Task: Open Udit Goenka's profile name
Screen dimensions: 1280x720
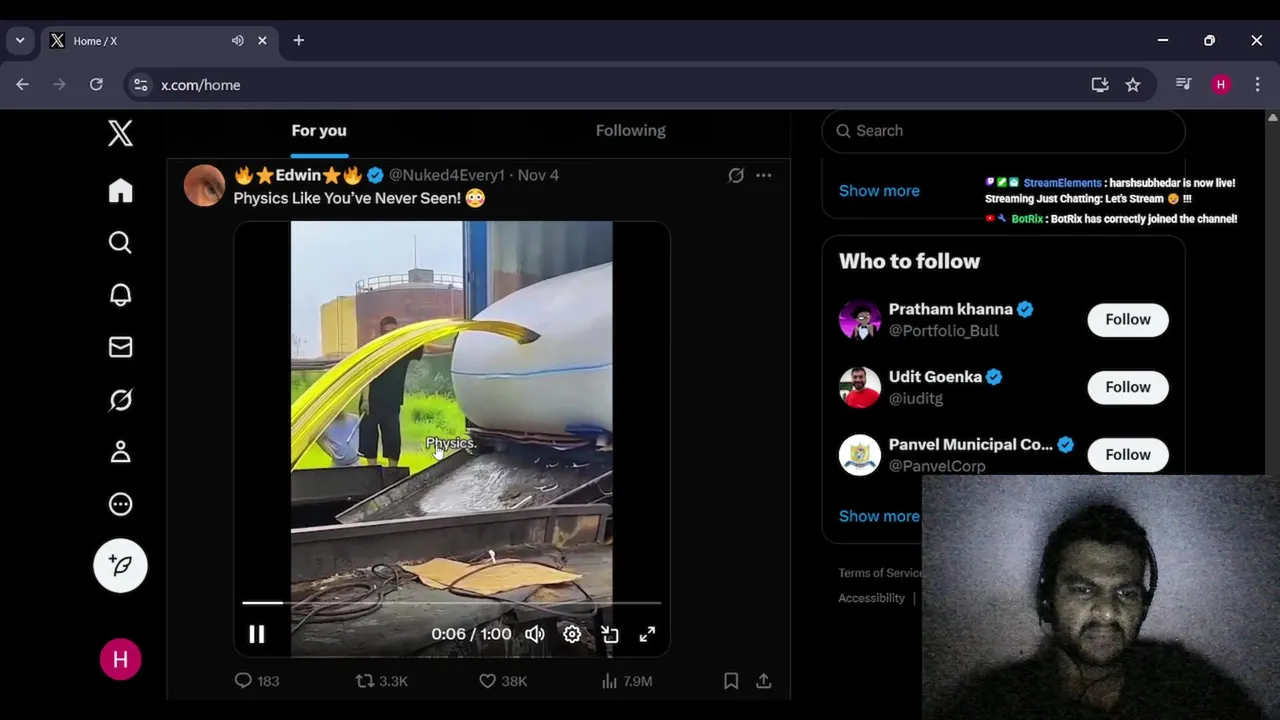Action: [x=935, y=377]
